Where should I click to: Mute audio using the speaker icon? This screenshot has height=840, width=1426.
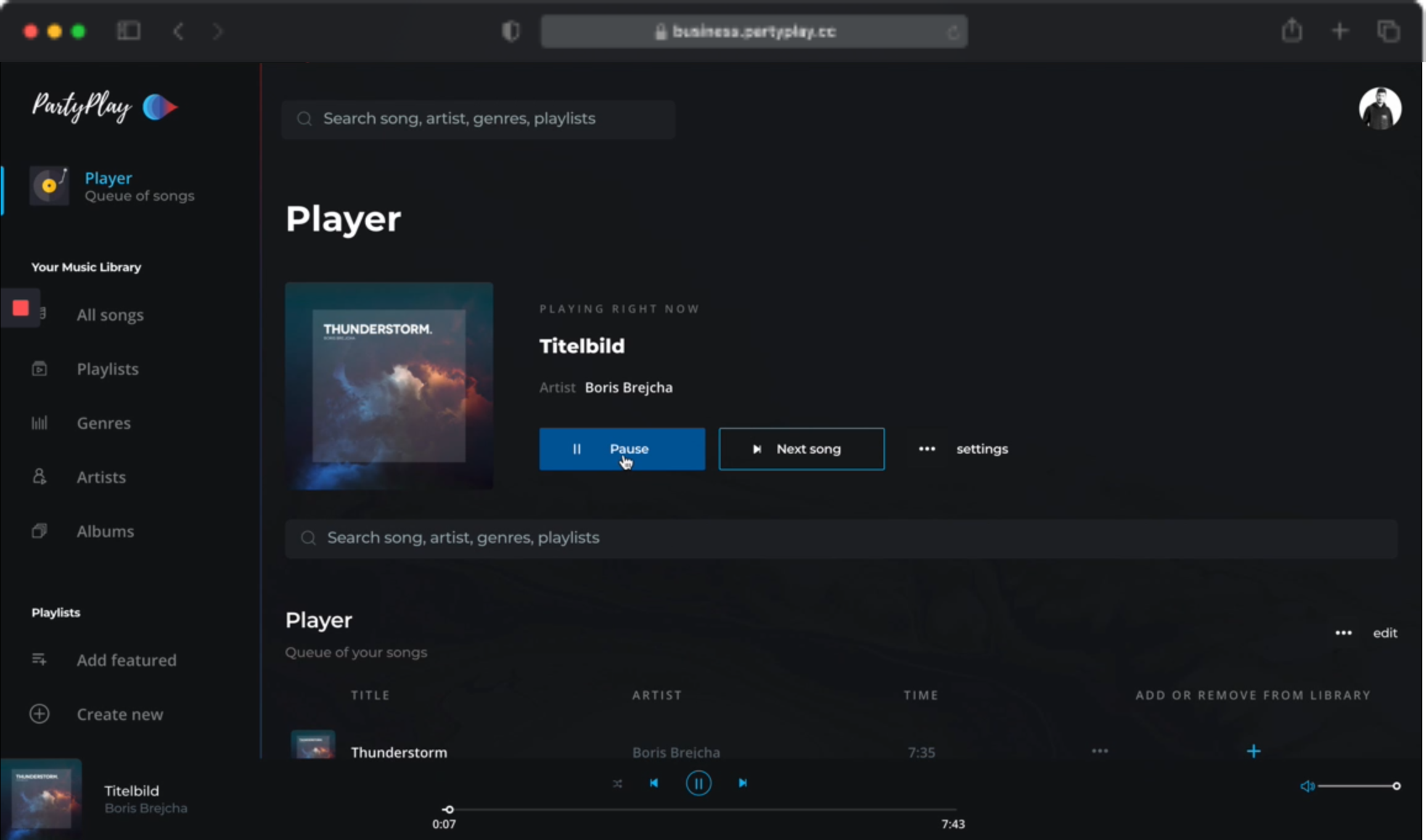pos(1306,786)
